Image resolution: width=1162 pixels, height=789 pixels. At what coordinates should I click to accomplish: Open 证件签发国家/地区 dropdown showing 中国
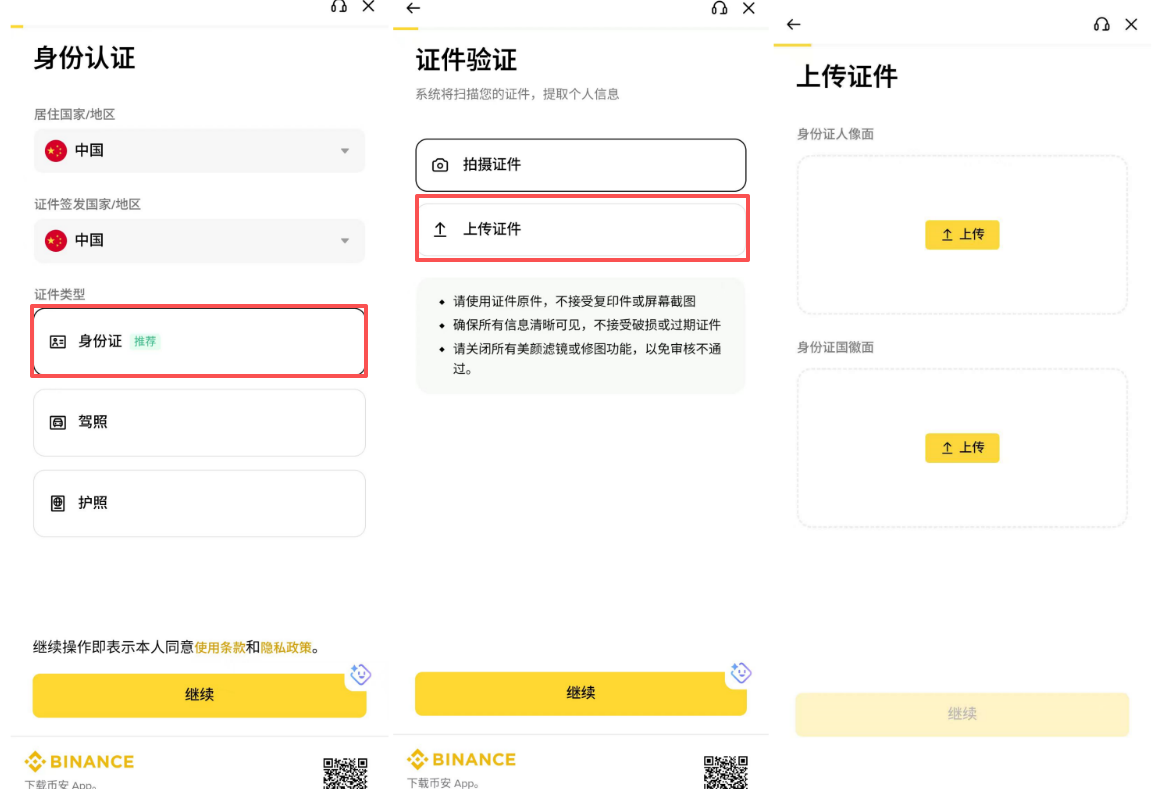199,241
